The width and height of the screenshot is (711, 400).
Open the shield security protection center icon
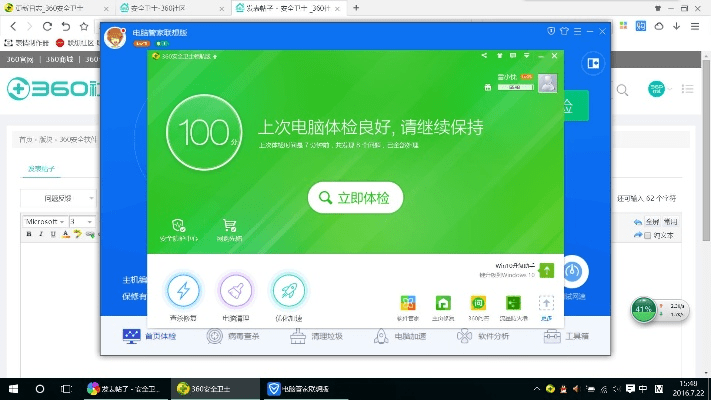[178, 225]
